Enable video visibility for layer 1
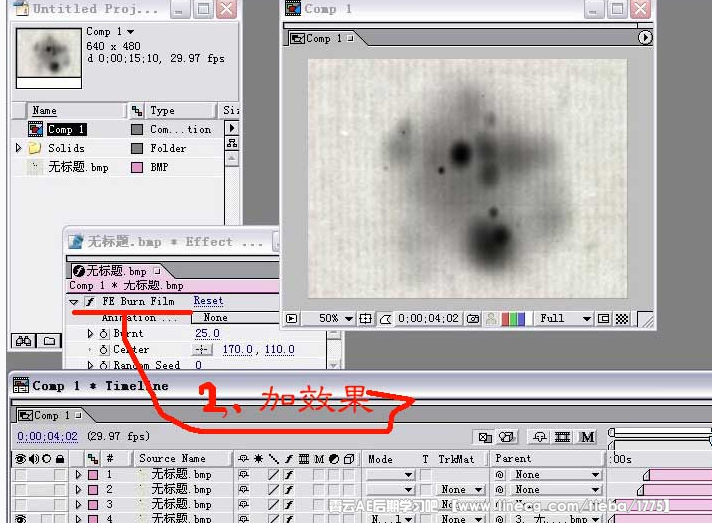The image size is (712, 523). coord(20,475)
